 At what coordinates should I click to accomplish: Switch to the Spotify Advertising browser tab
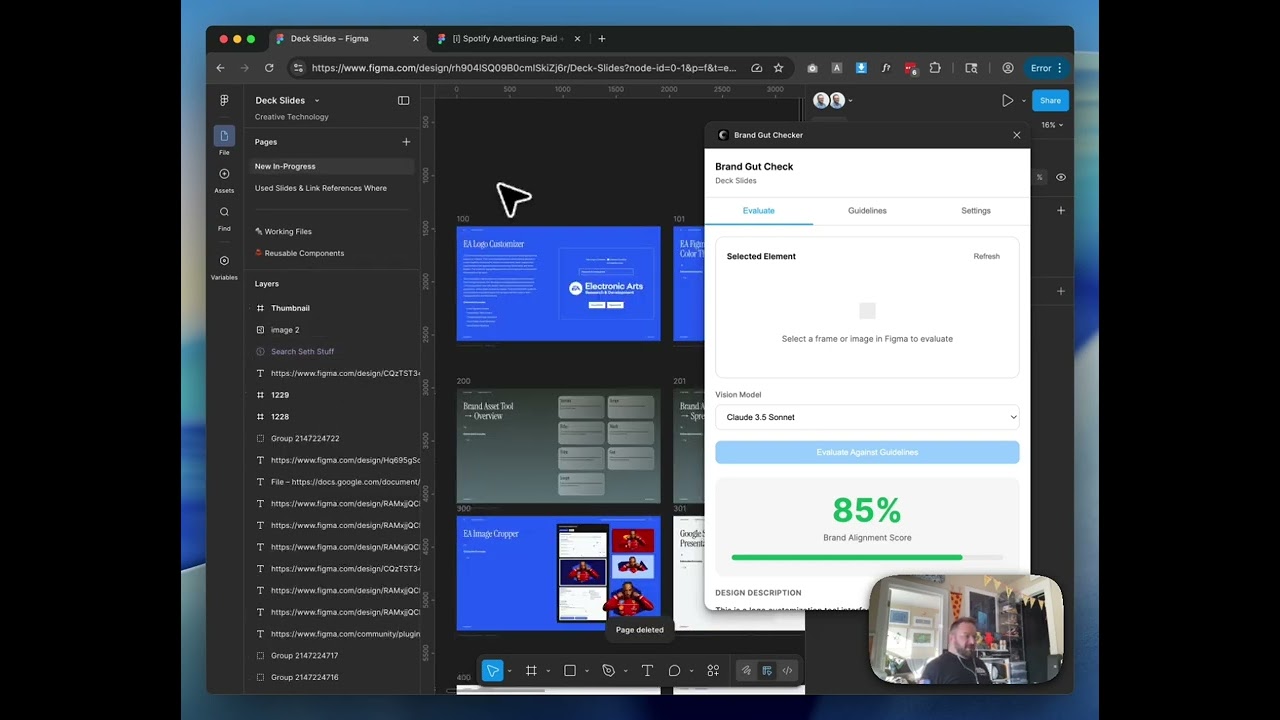[x=508, y=39]
